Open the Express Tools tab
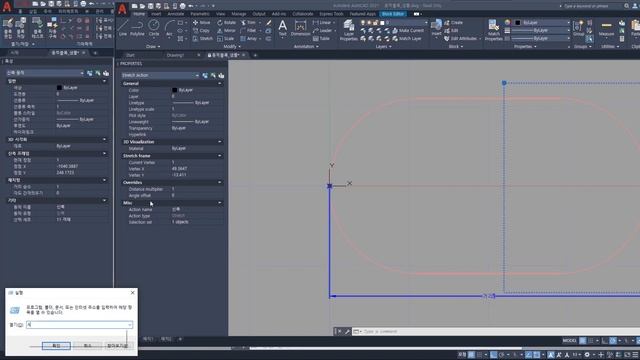Image resolution: width=640 pixels, height=360 pixels. (x=331, y=13)
